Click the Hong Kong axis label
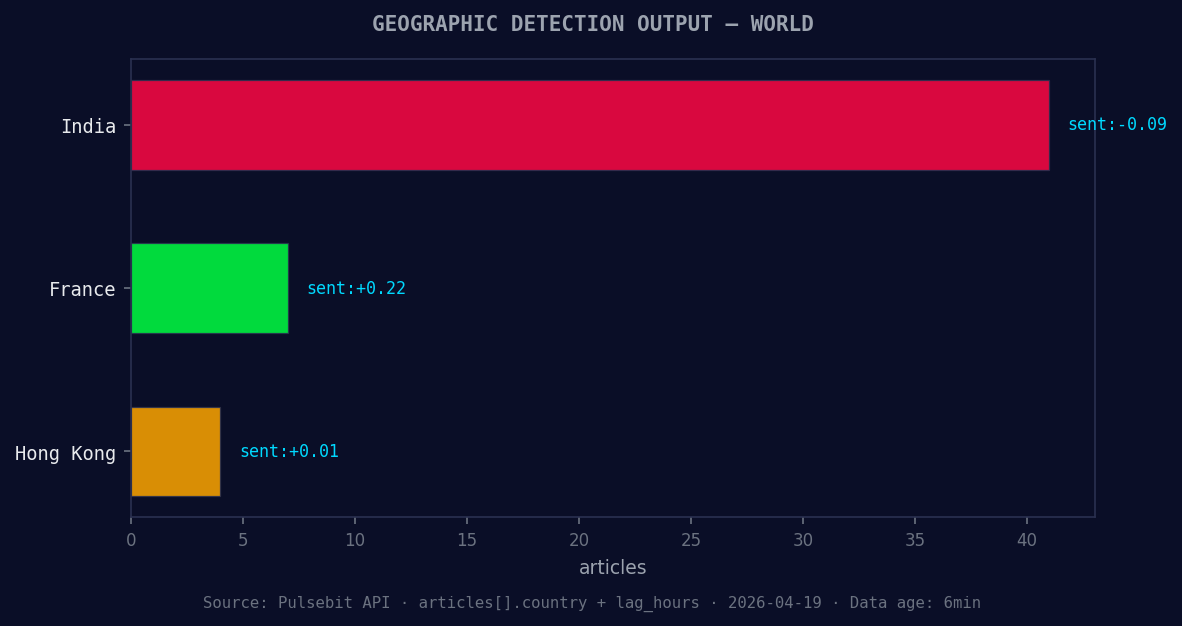Screen dimensions: 1182x626 tap(65, 453)
